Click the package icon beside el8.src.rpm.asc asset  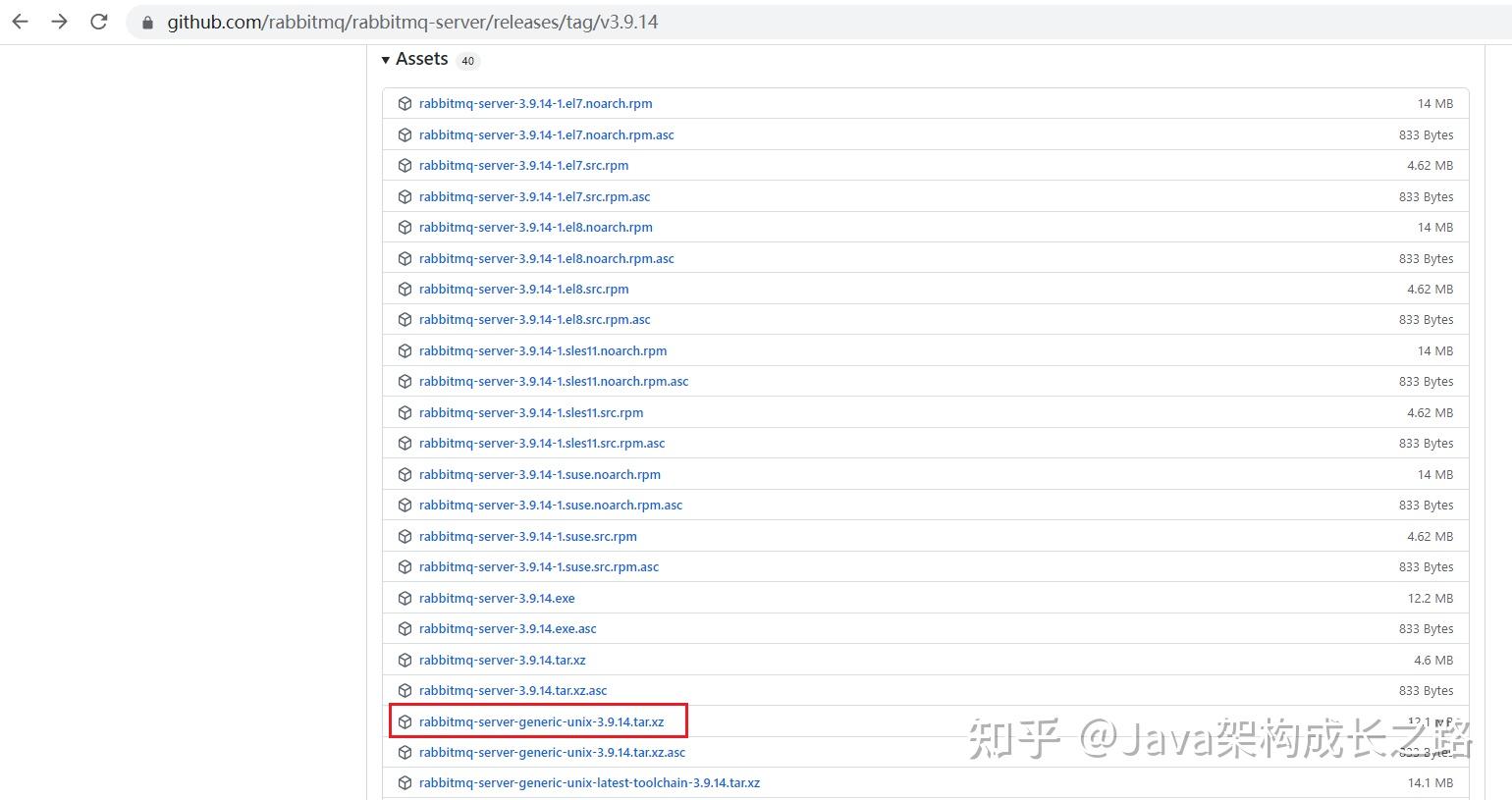[x=405, y=319]
